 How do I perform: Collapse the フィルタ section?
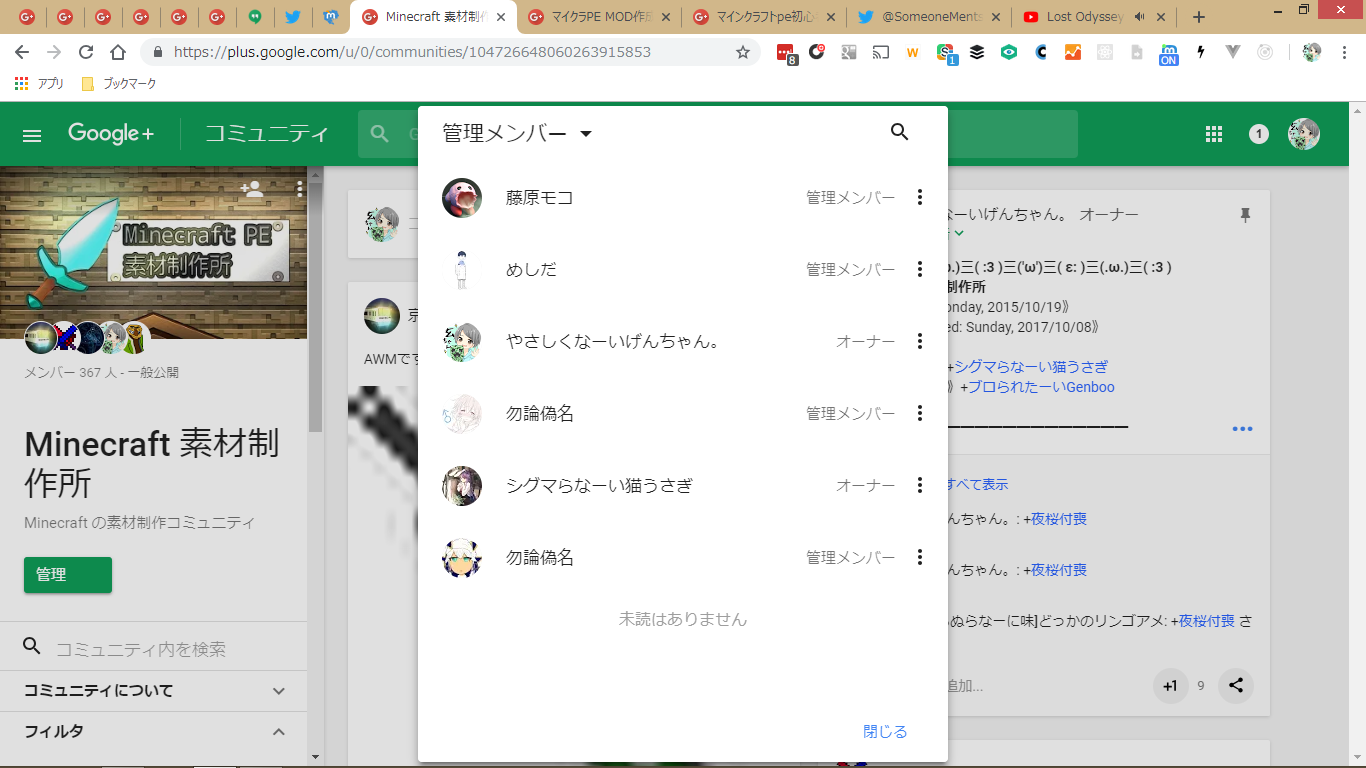tap(279, 732)
